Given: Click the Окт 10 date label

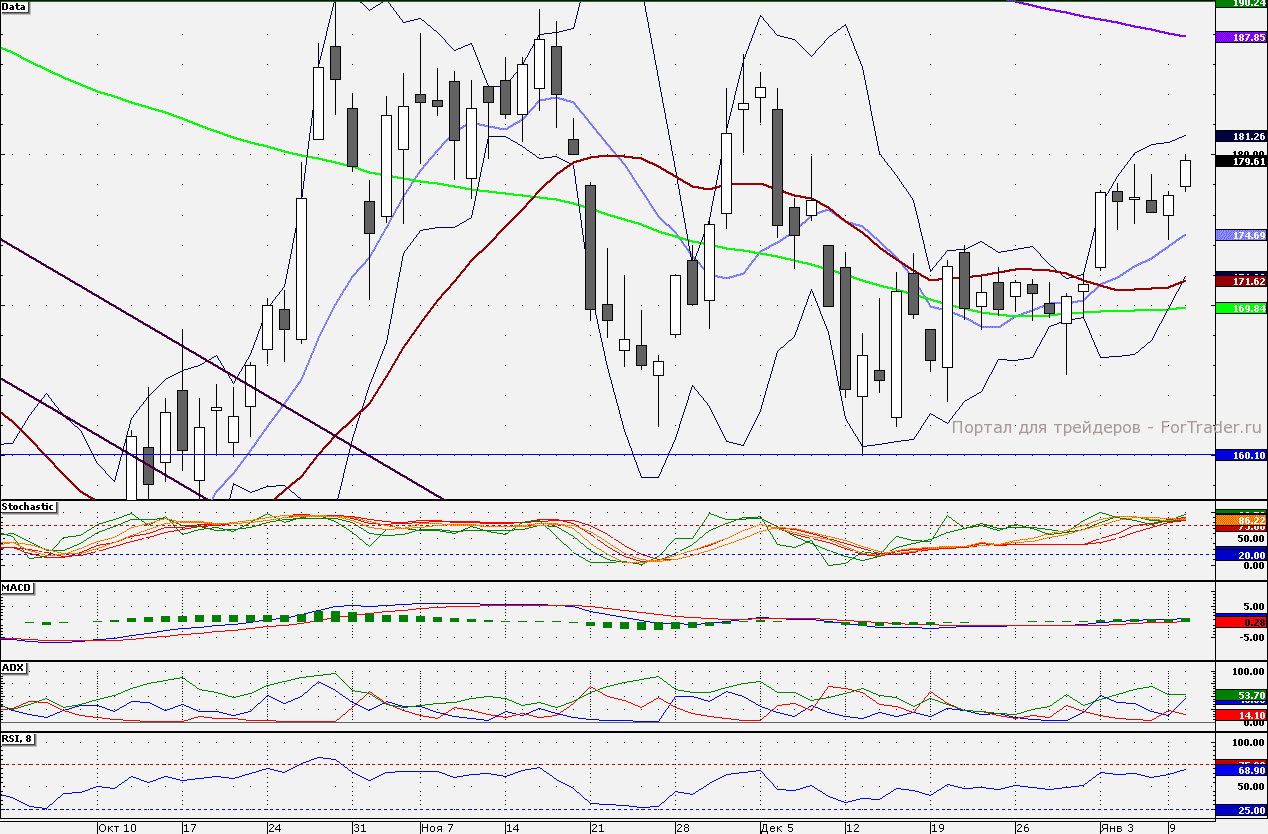Looking at the screenshot, I should (117, 828).
